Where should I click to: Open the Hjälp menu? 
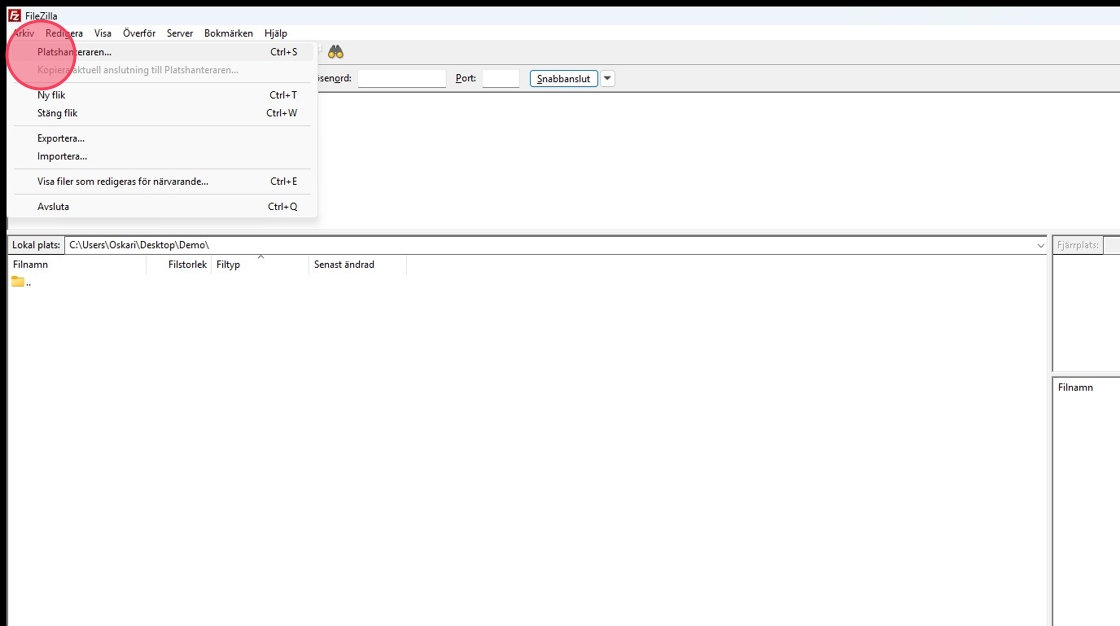276,33
